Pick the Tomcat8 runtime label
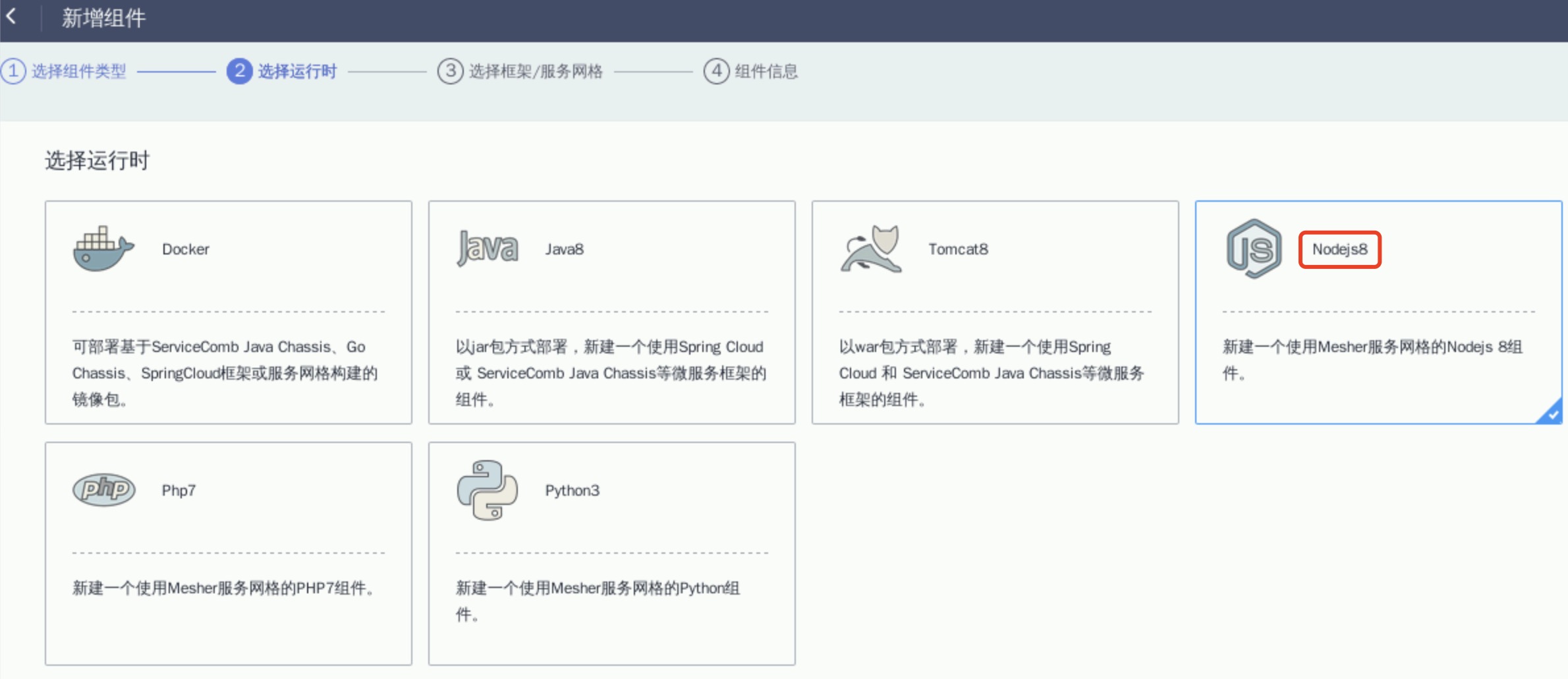The width and height of the screenshot is (1568, 679). [x=958, y=249]
